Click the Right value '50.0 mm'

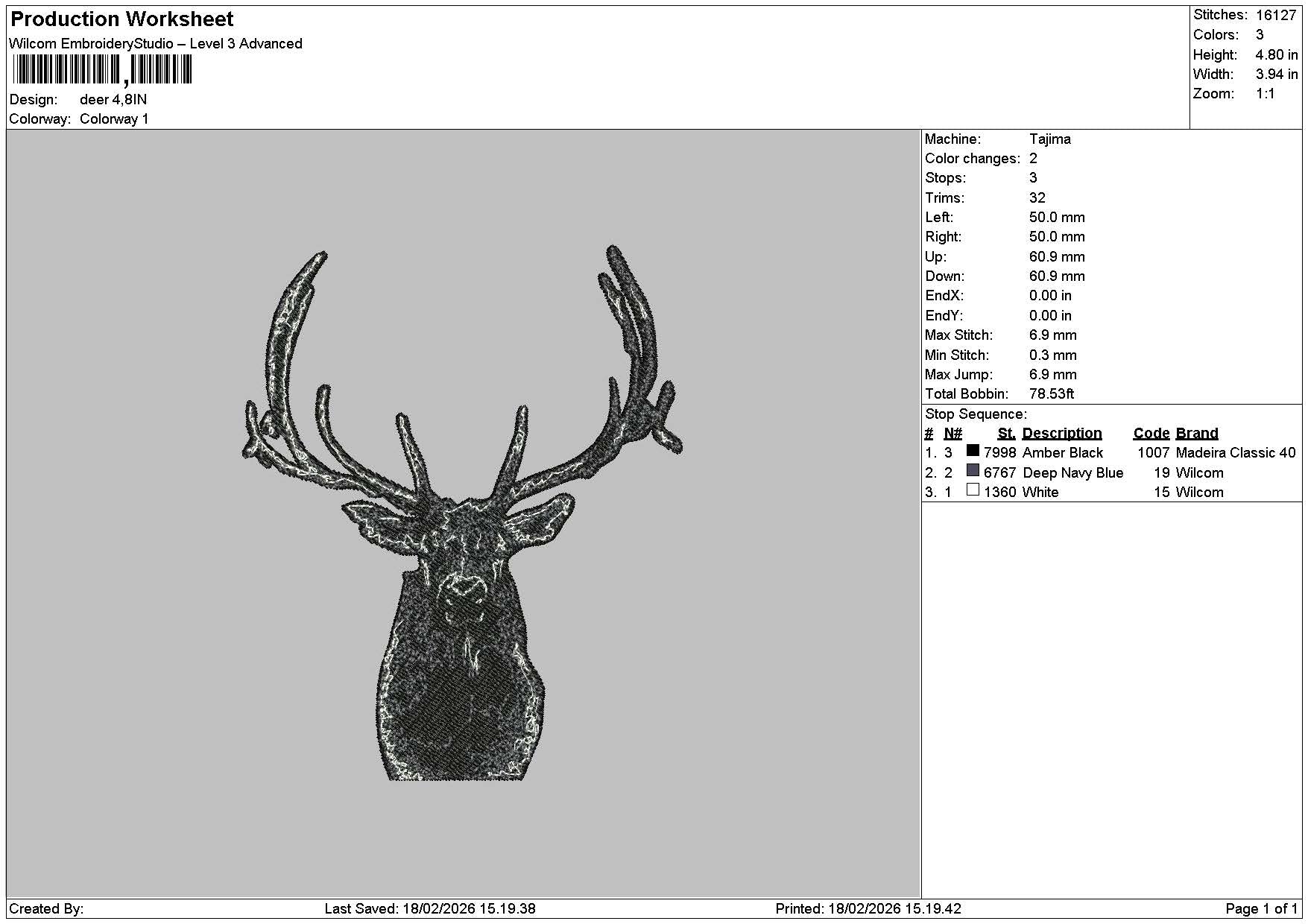tap(1057, 237)
